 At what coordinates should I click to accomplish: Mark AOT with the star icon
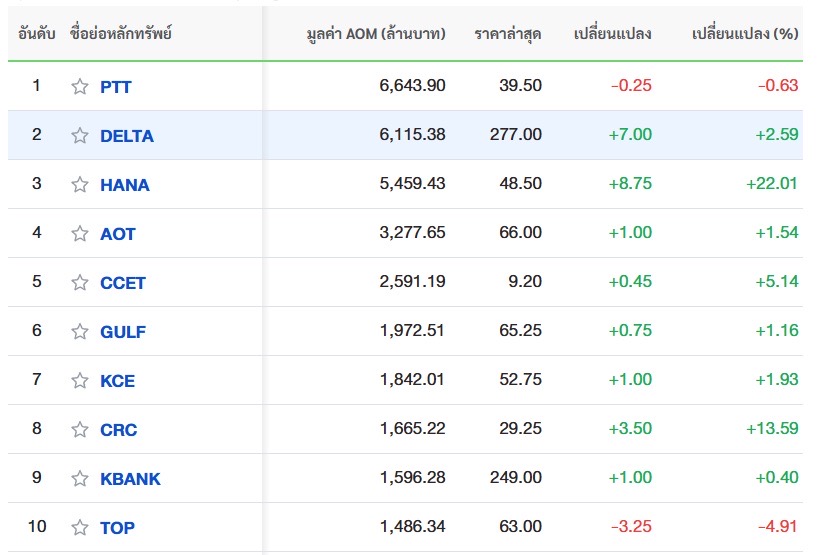[x=80, y=233]
